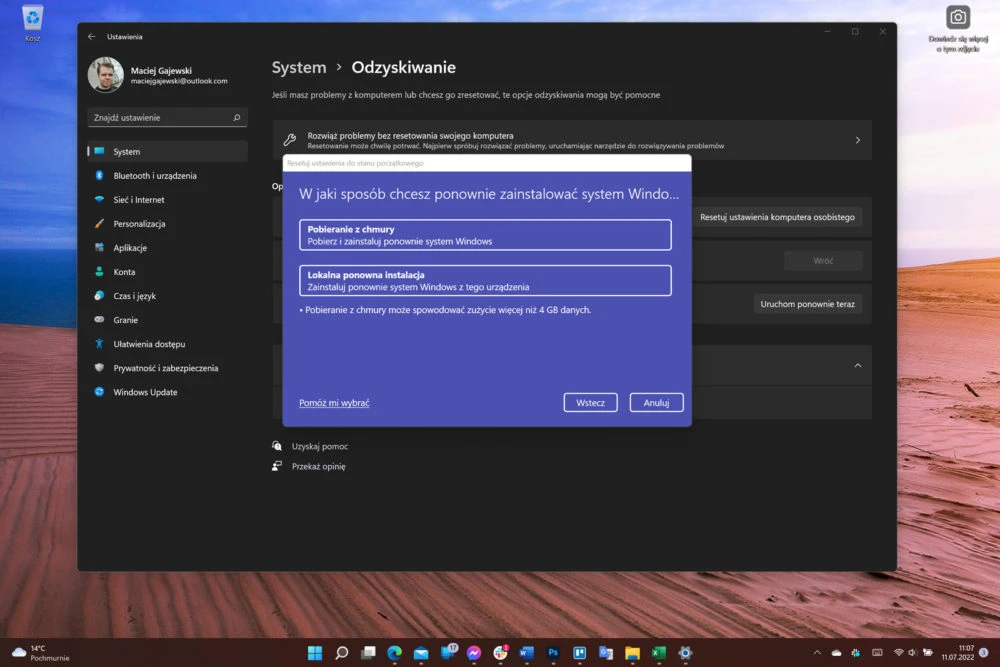Click Resetuj ustawienia komputera osobistego button
This screenshot has height=667, width=1000.
pyautogui.click(x=777, y=217)
